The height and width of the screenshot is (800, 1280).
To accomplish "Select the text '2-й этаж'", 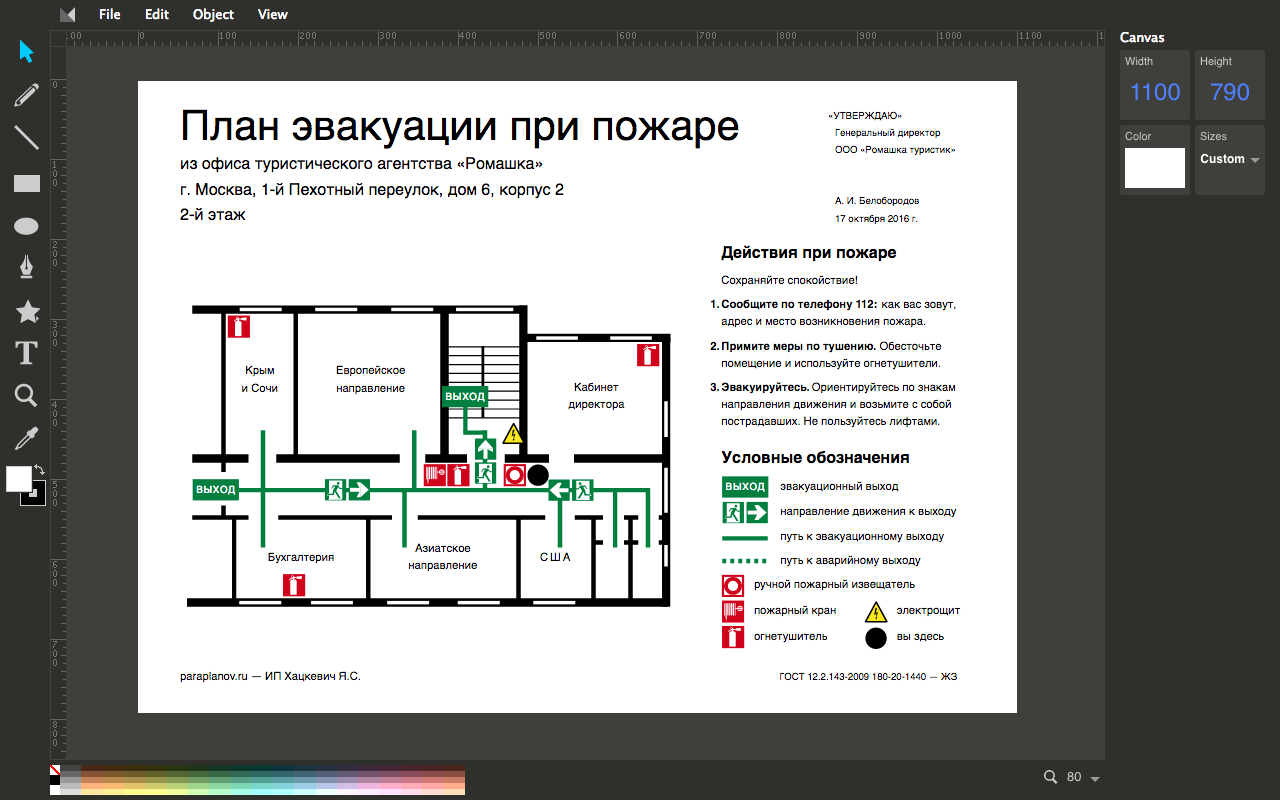I will coord(213,214).
